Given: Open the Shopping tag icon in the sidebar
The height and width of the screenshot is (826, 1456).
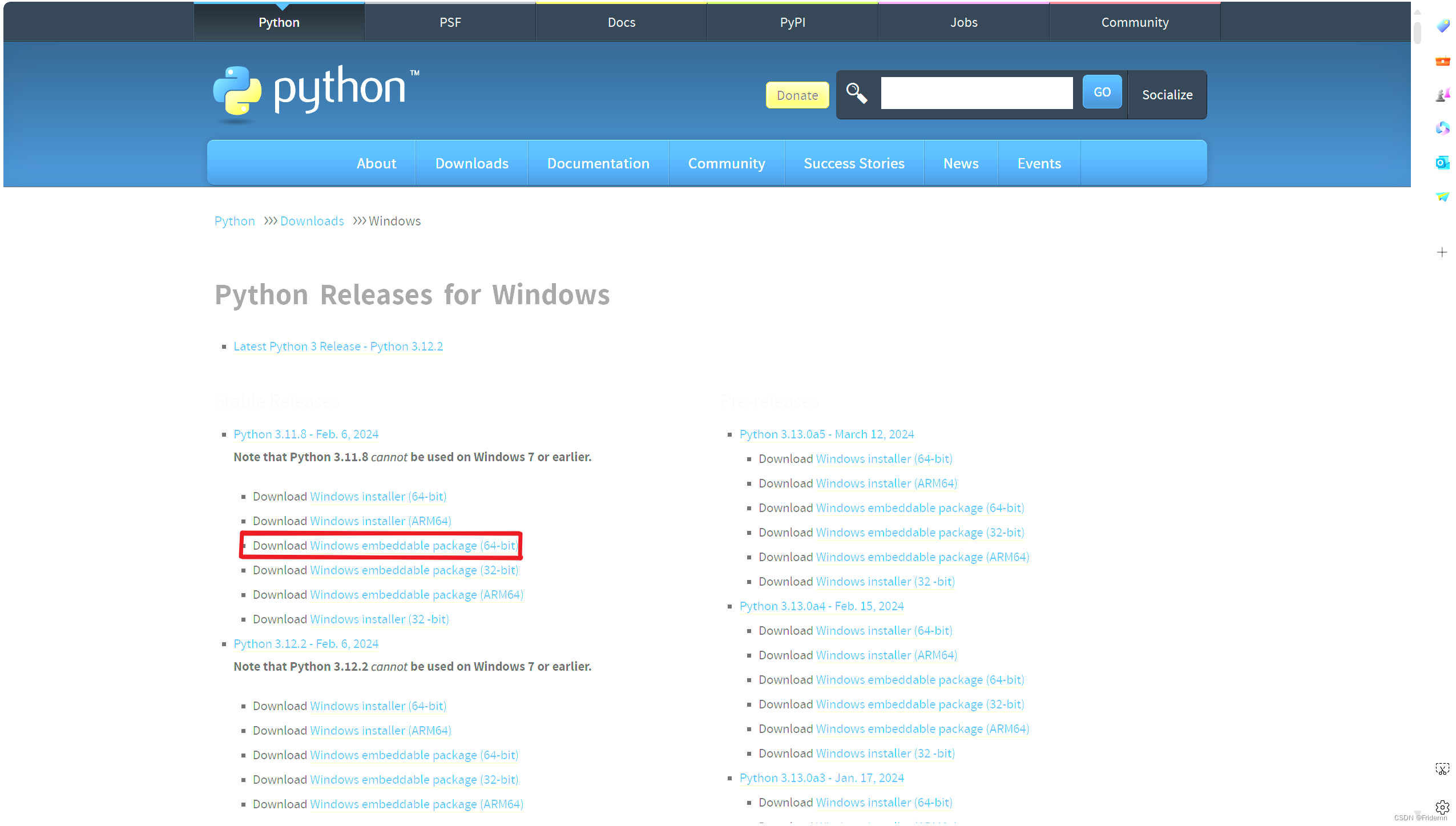Looking at the screenshot, I should pyautogui.click(x=1443, y=26).
